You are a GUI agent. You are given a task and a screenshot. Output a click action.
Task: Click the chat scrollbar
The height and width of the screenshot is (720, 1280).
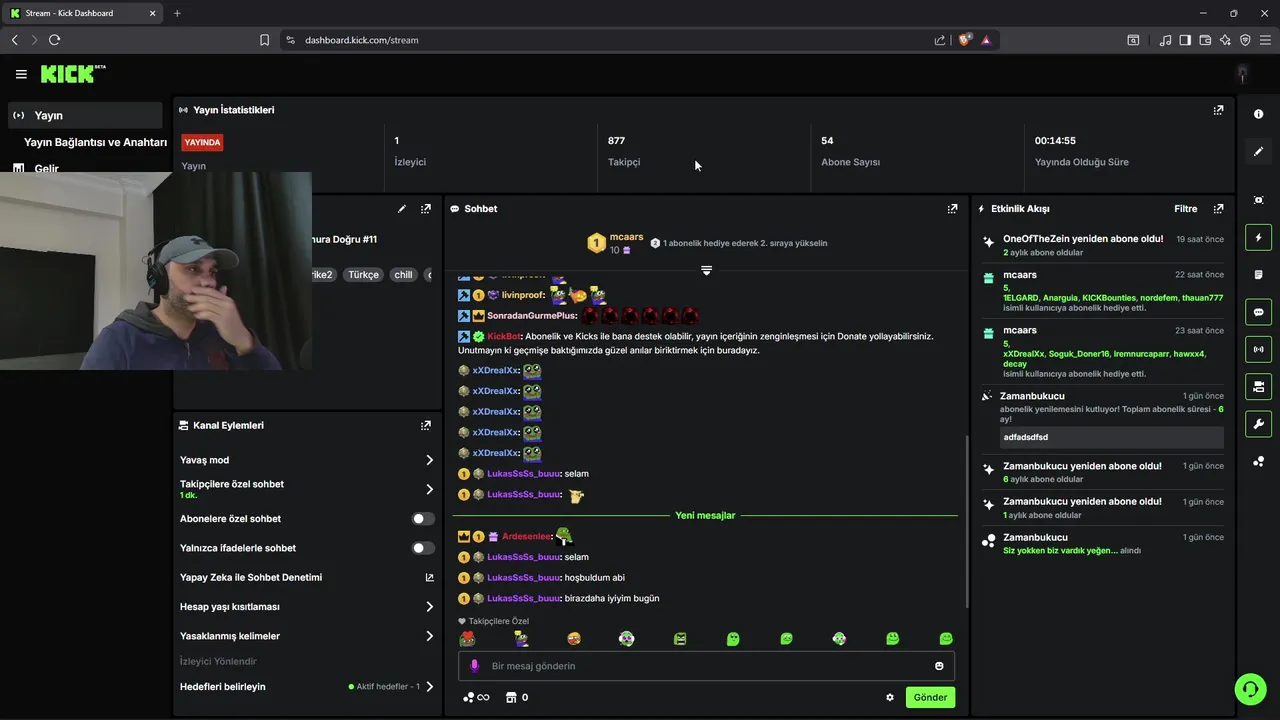click(966, 520)
